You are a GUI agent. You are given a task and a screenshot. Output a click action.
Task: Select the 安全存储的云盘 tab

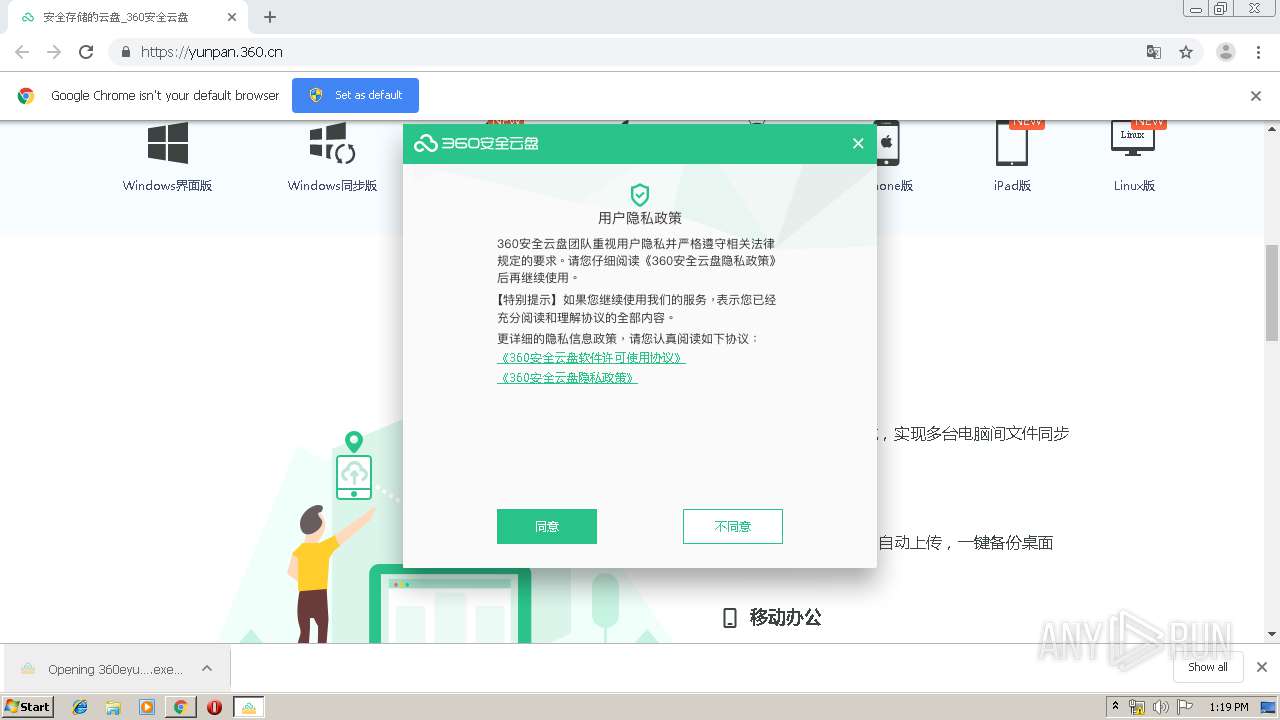(126, 17)
